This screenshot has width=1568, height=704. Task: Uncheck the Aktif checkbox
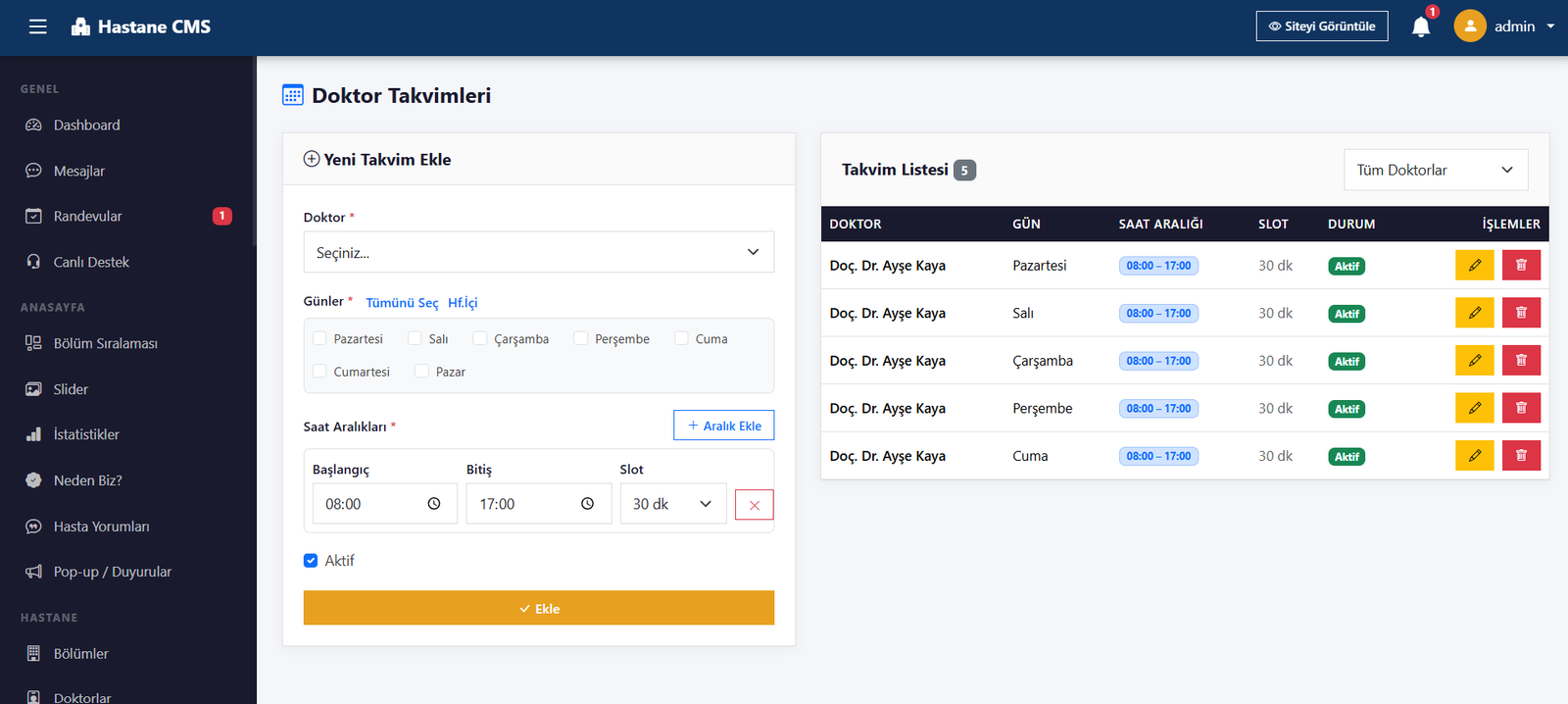coord(311,561)
